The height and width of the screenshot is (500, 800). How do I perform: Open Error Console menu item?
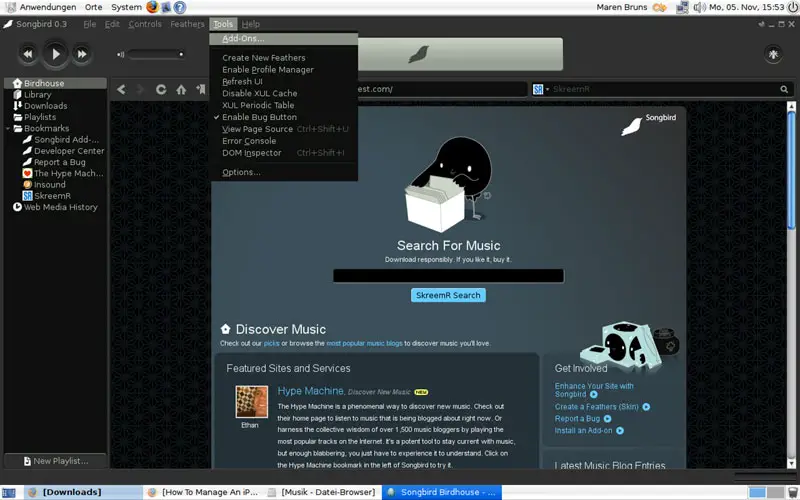point(283,141)
